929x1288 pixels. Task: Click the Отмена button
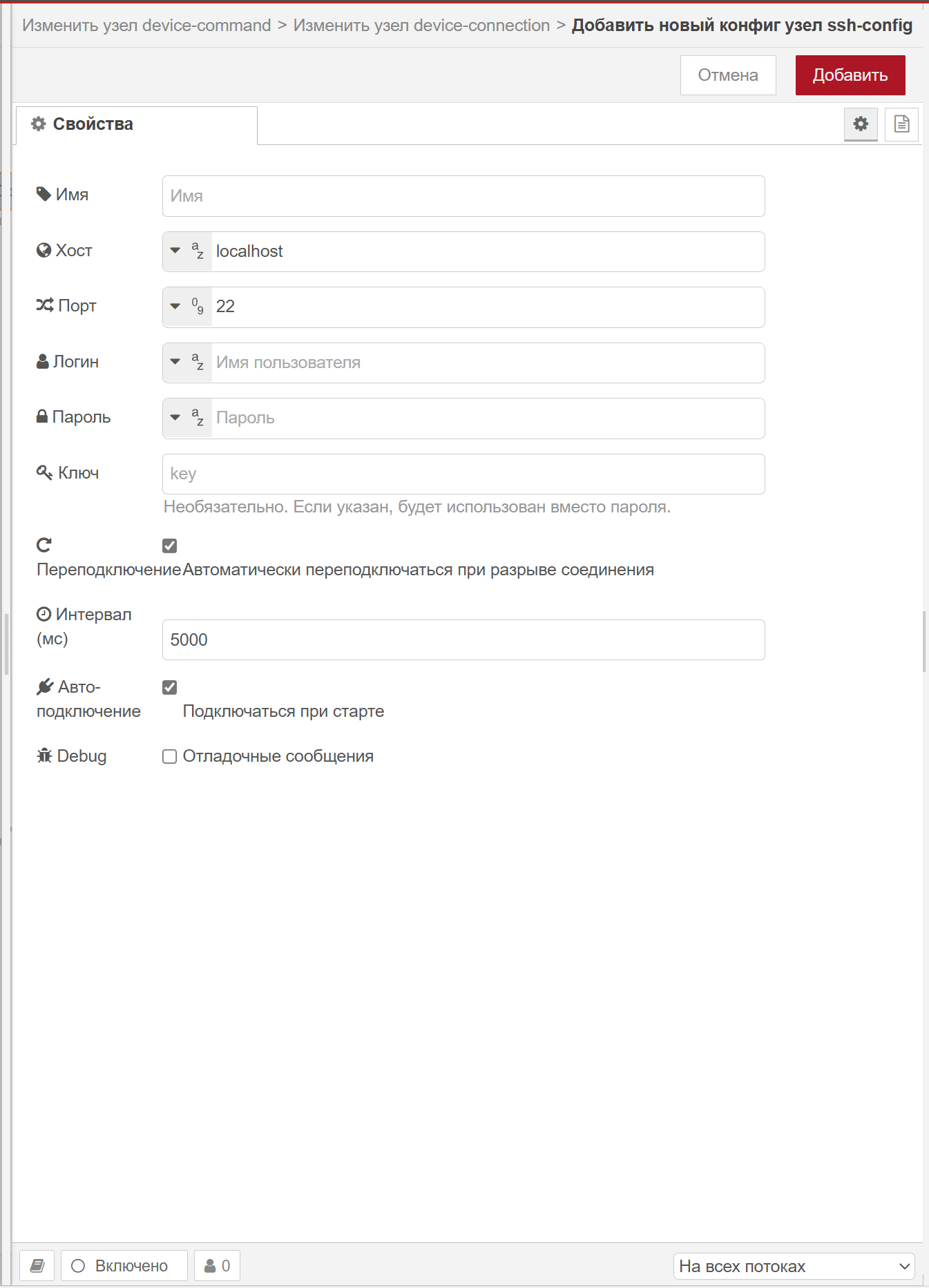[x=728, y=75]
